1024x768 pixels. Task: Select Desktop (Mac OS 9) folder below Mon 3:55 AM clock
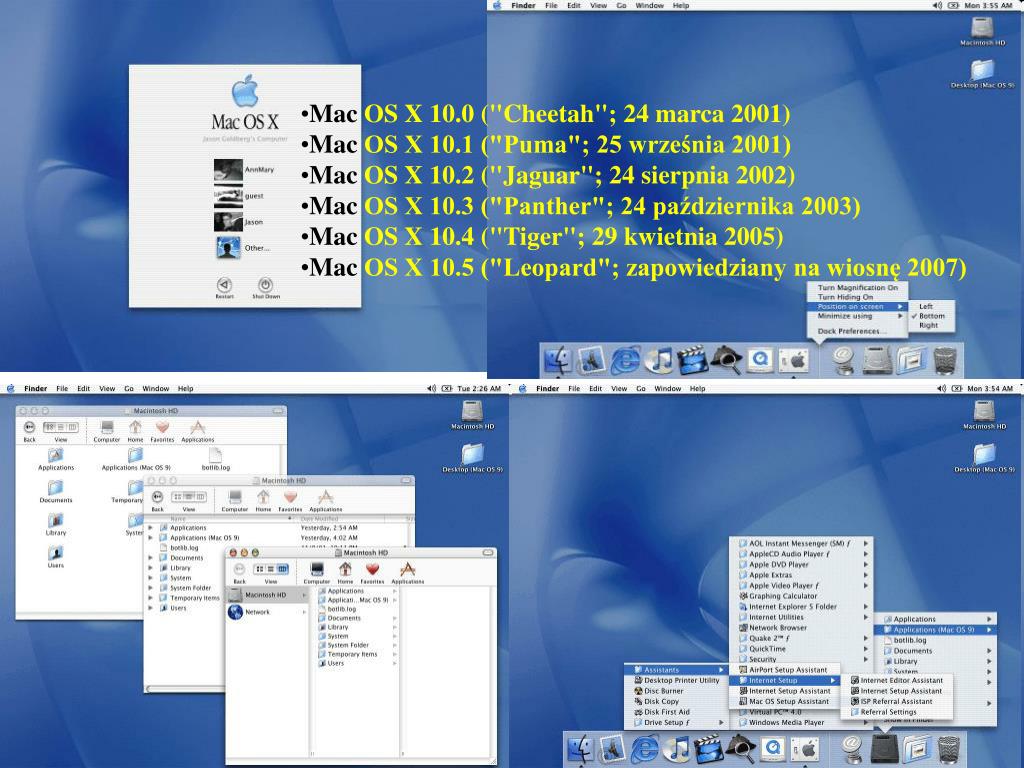coord(982,74)
